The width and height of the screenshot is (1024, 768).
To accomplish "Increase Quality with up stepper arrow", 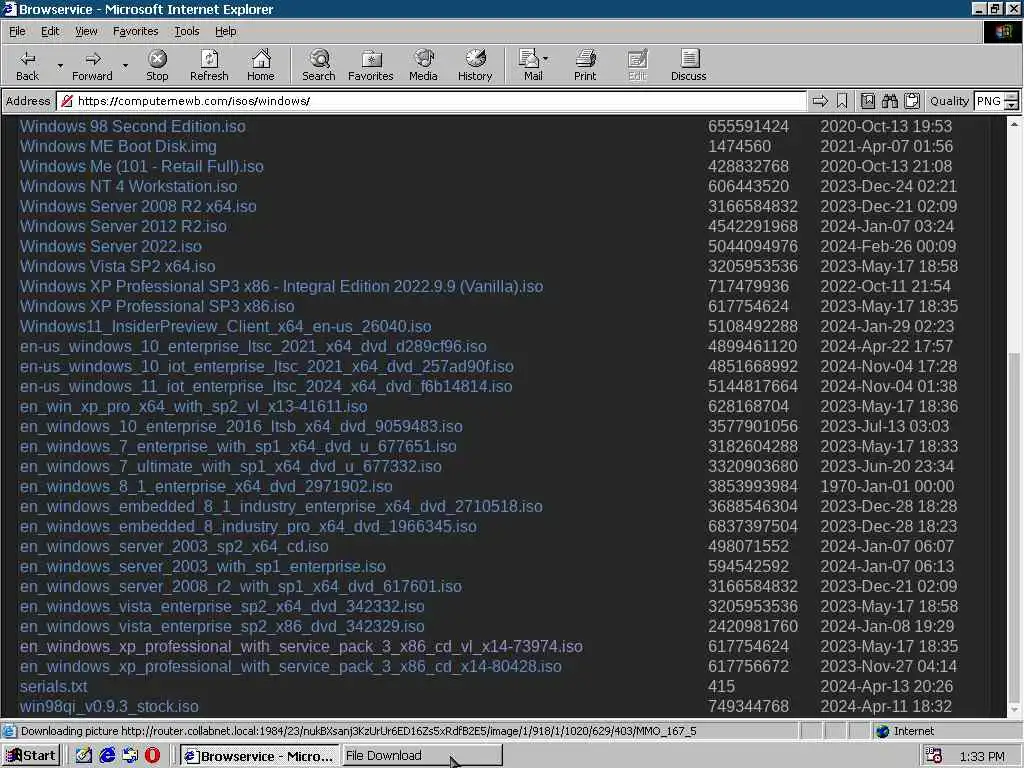I will (x=1012, y=97).
